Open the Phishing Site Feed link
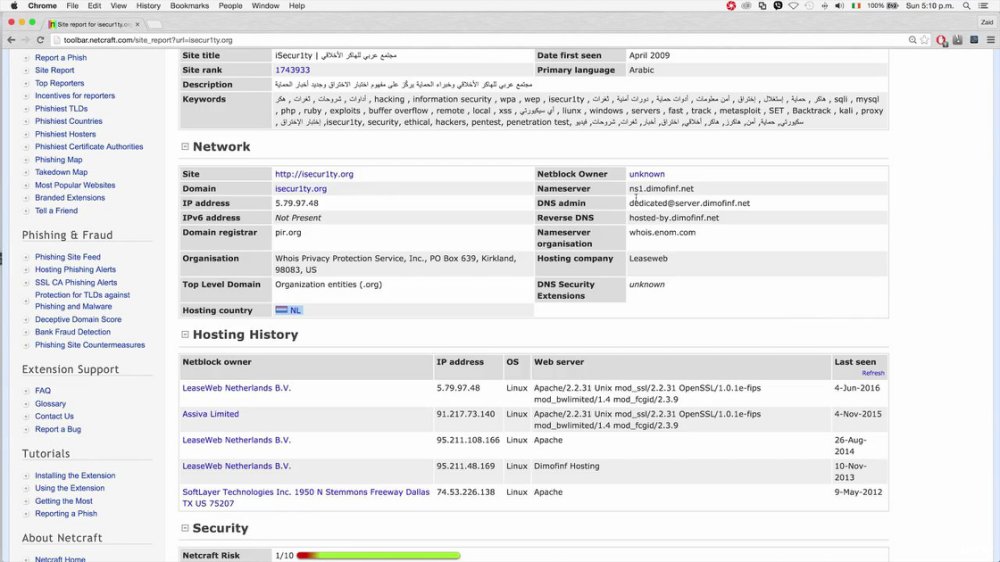The height and width of the screenshot is (562, 1000). (x=68, y=257)
